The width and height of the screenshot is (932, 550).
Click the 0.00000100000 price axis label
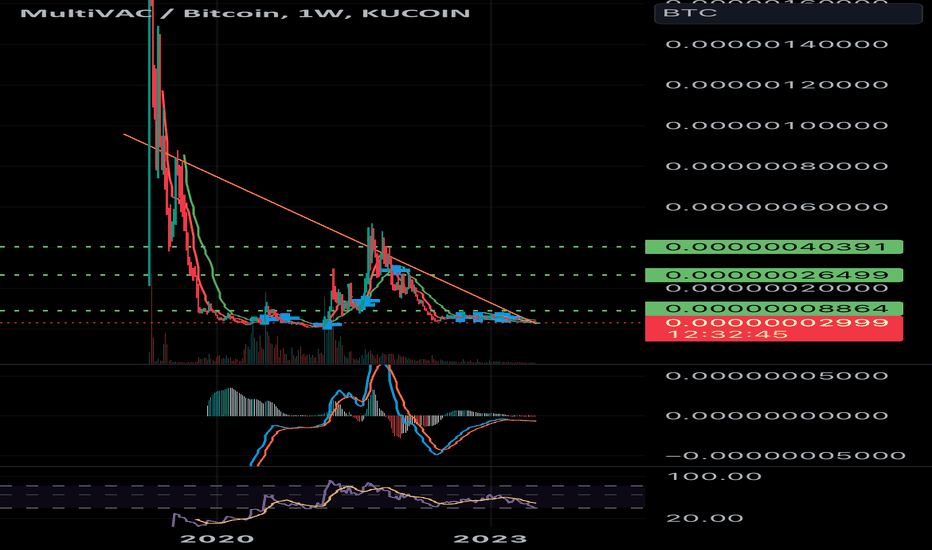point(777,125)
